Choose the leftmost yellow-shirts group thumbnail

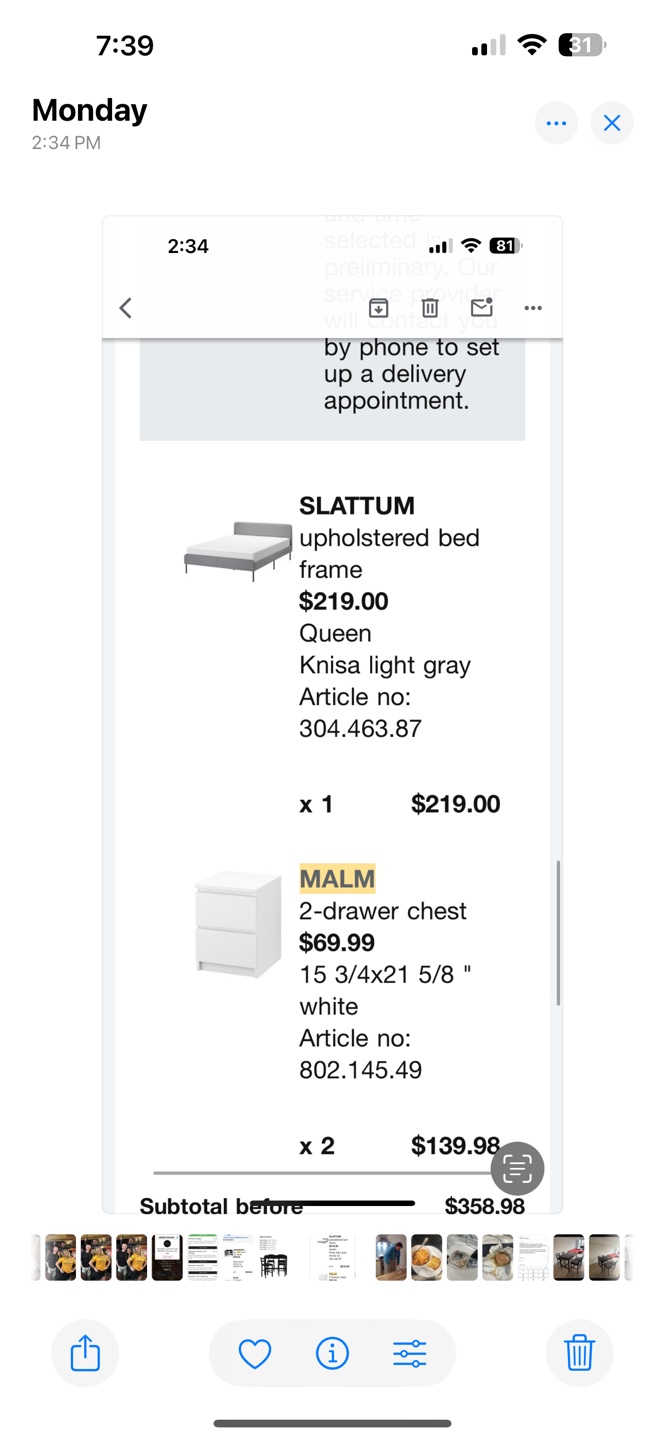tap(60, 1258)
